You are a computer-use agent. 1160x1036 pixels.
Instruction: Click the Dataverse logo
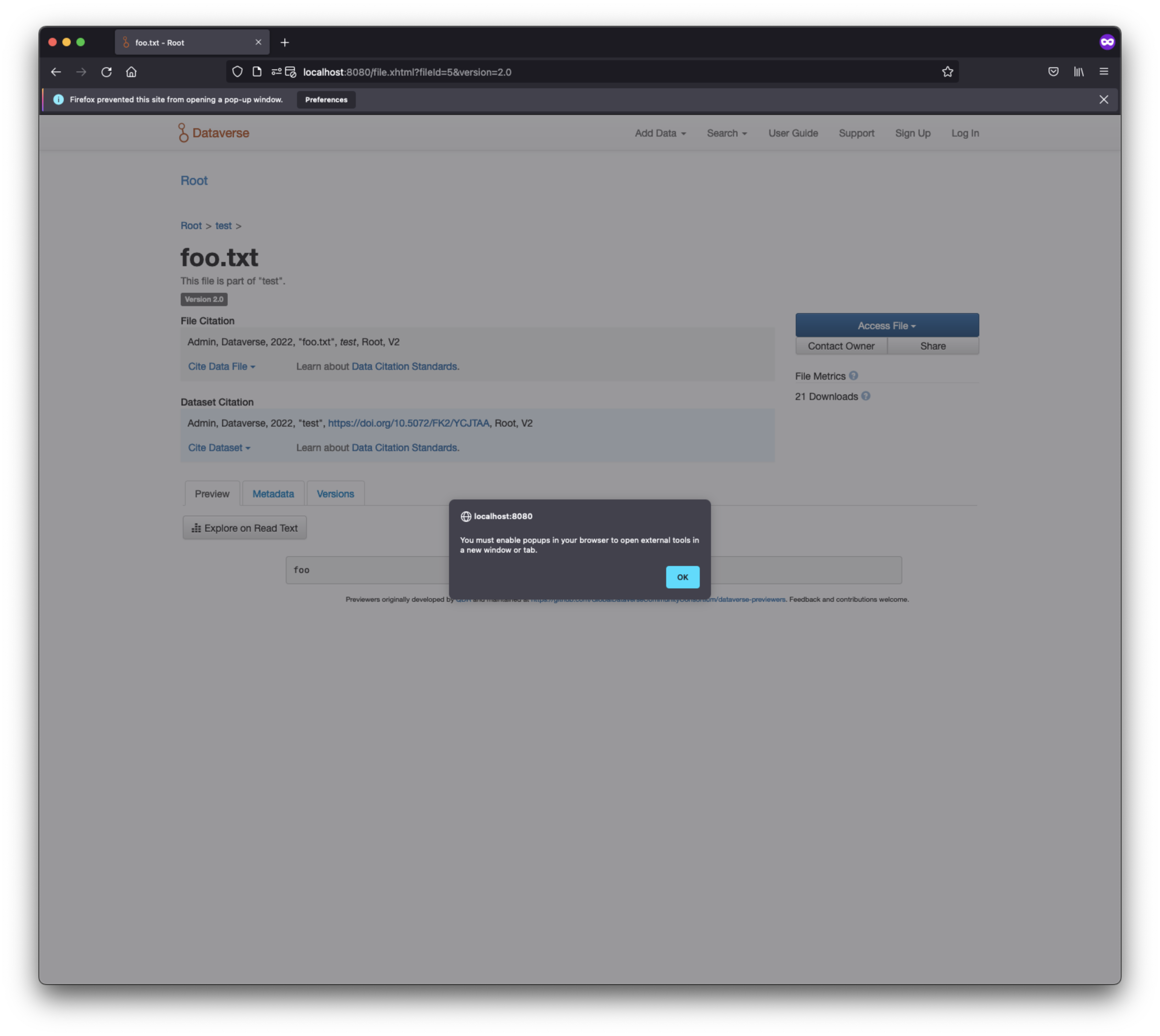point(214,133)
